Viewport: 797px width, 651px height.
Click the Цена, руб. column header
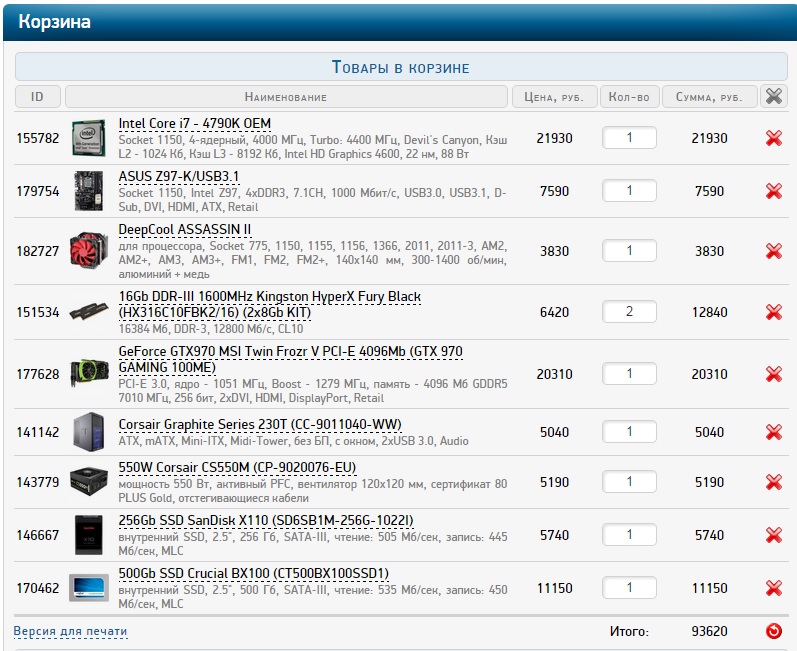click(554, 97)
